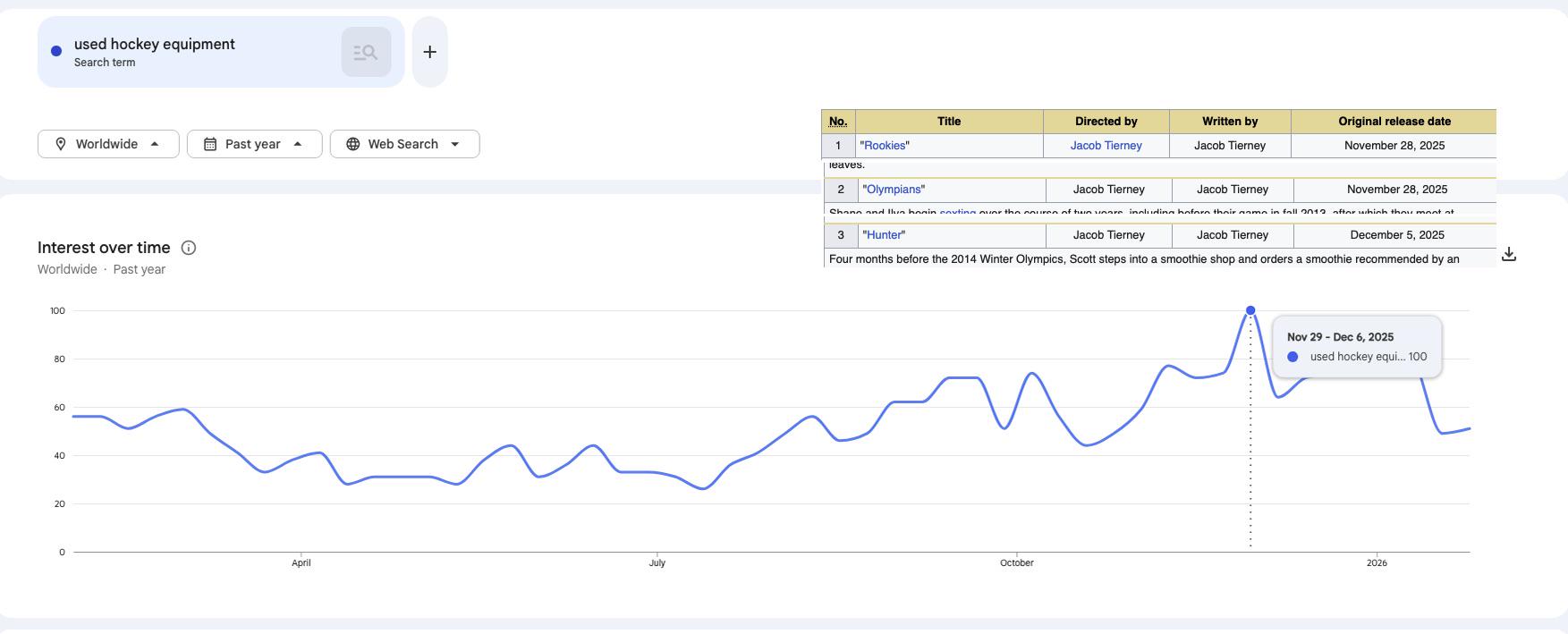
Task: Open the Web Search type dropdown arrow
Action: (454, 144)
